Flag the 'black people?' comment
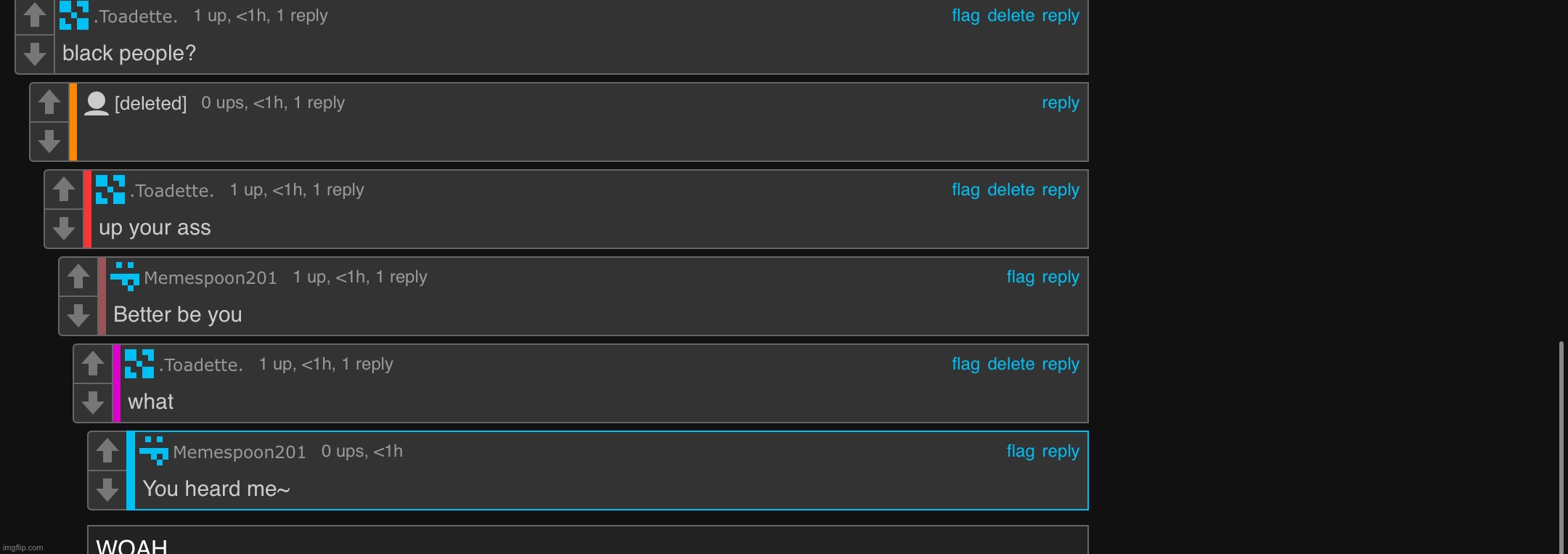The image size is (1568, 554). tap(965, 15)
